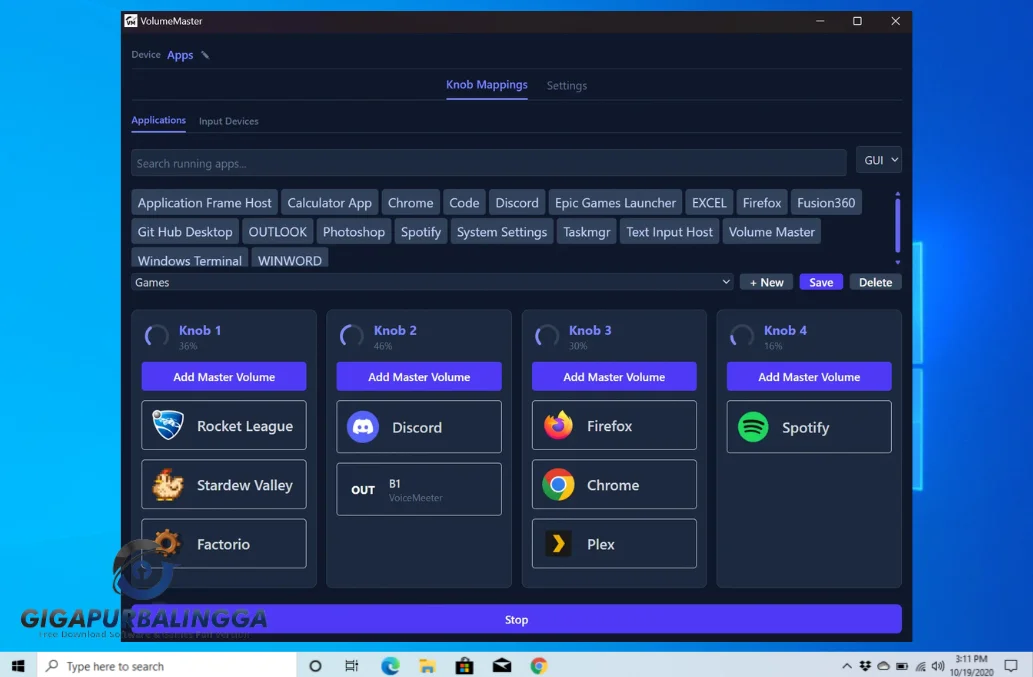Click the Plex icon in Knob 3
This screenshot has width=1033, height=677.
point(558,544)
